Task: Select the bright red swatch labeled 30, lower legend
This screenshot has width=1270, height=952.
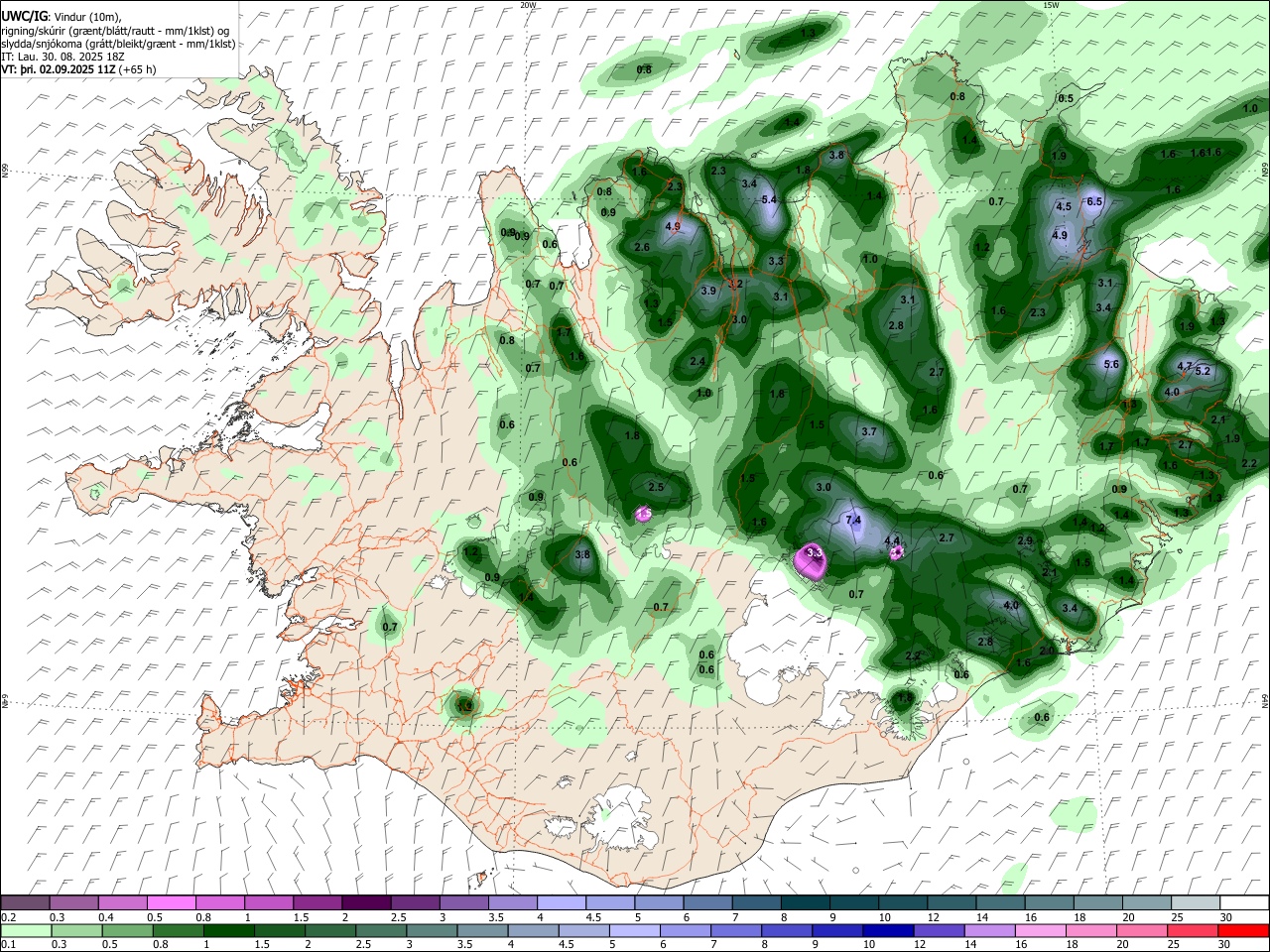Action: pyautogui.click(x=1244, y=930)
